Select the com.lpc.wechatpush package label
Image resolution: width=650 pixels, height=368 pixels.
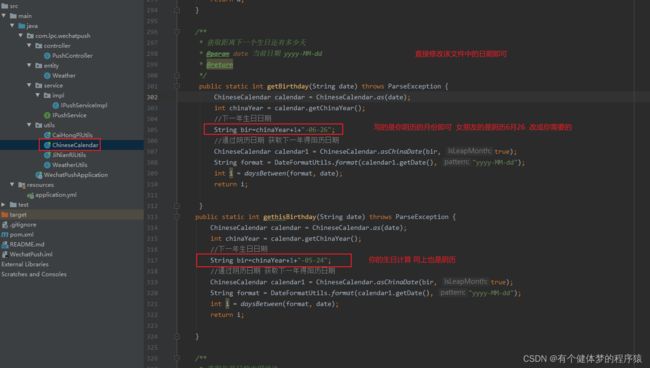click(63, 36)
